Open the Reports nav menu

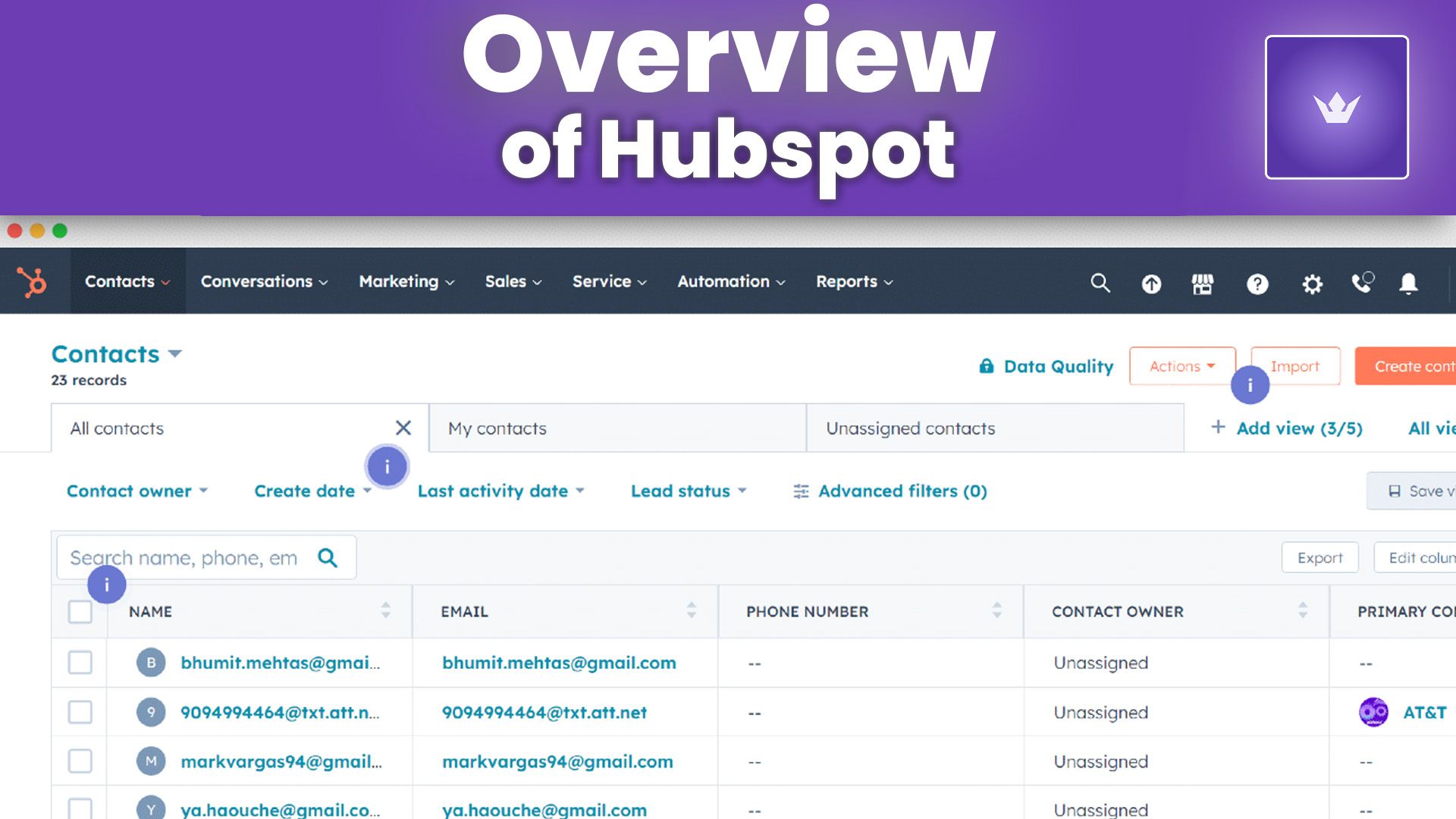[x=855, y=281]
